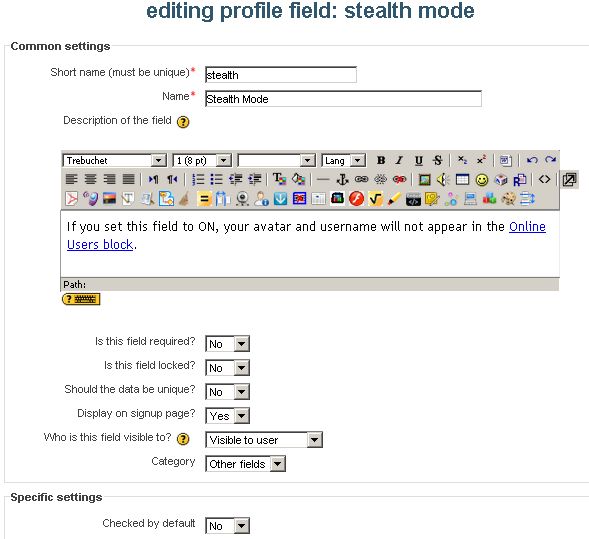The width and height of the screenshot is (589, 539).
Task: Center align text in editor
Action: click(x=90, y=179)
